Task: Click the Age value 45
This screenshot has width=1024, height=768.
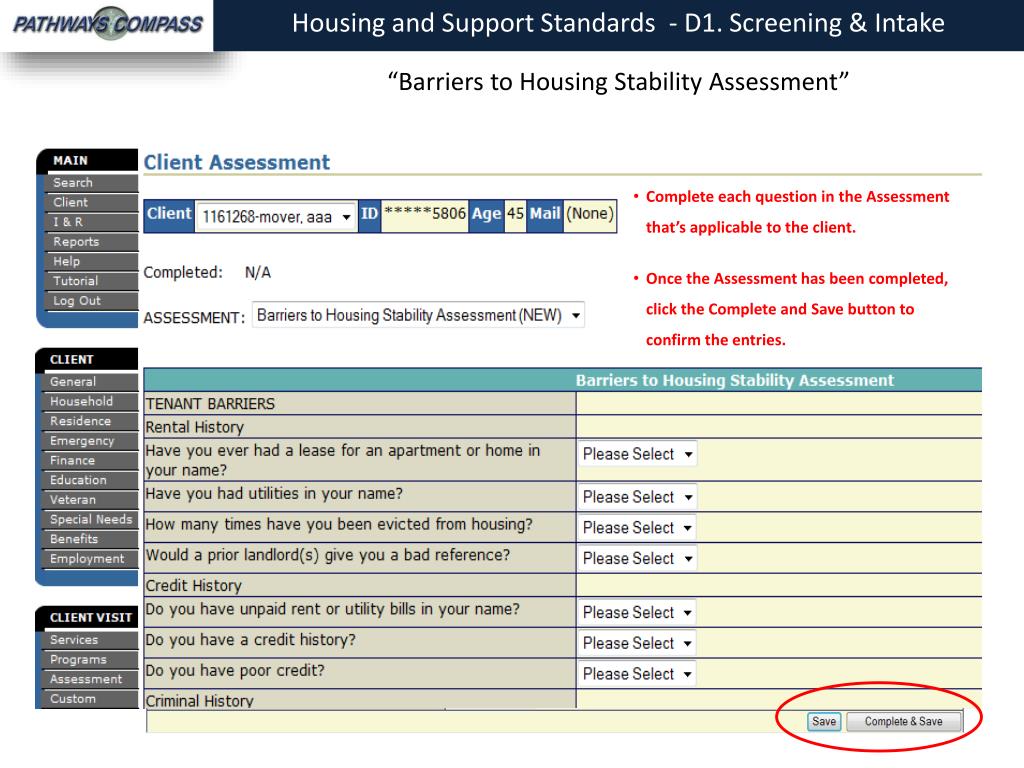Action: 515,214
